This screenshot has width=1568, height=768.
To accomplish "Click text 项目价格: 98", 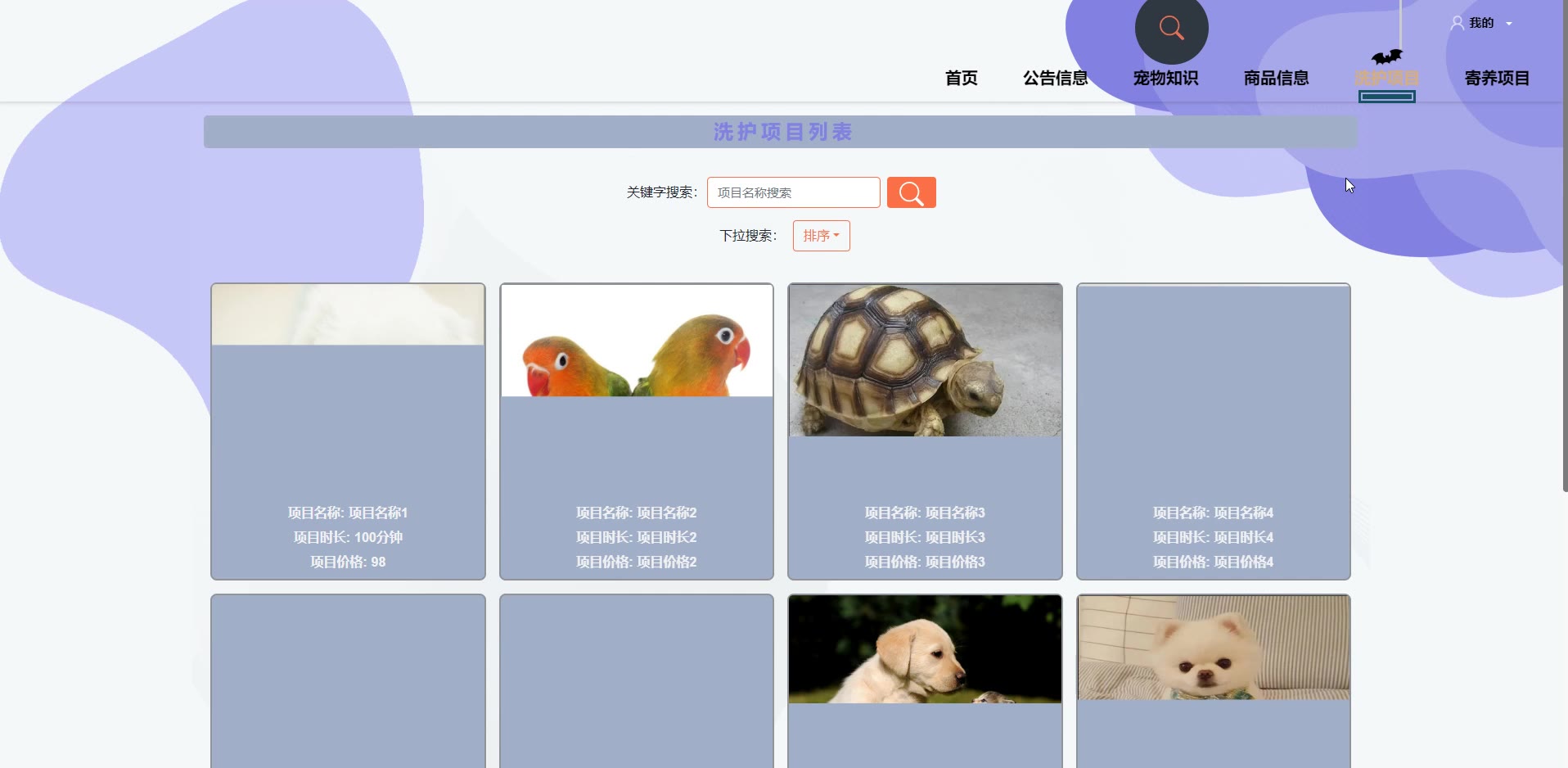I will 348,562.
